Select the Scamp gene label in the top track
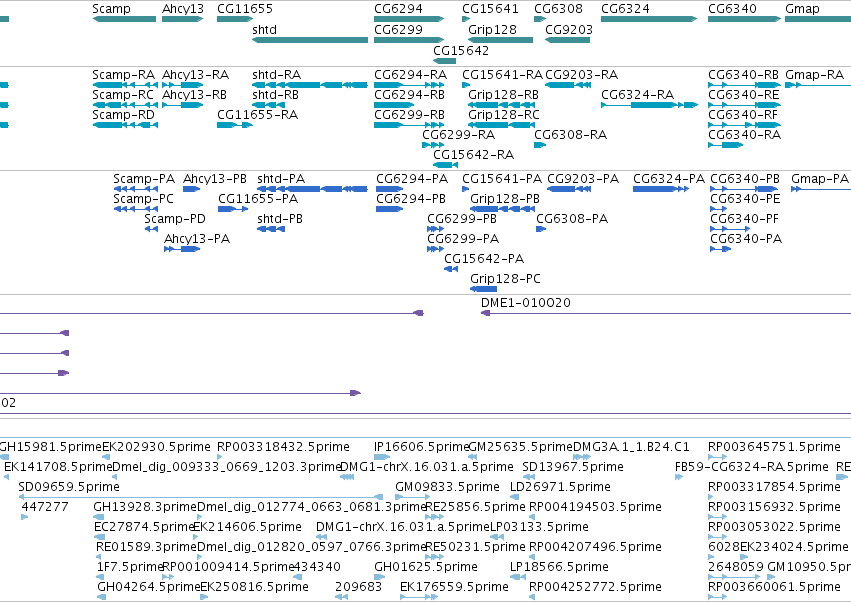This screenshot has height=602, width=851. tap(111, 9)
